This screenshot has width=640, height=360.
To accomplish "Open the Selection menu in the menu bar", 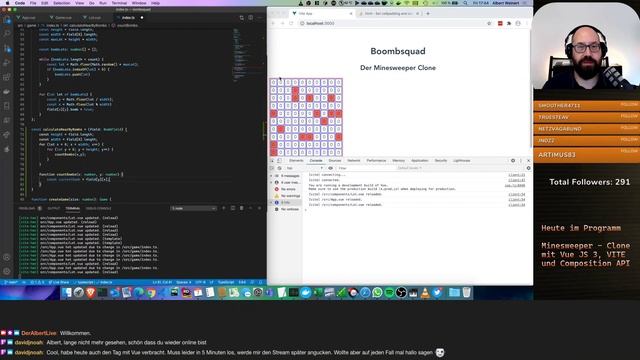I will [x=62, y=3].
